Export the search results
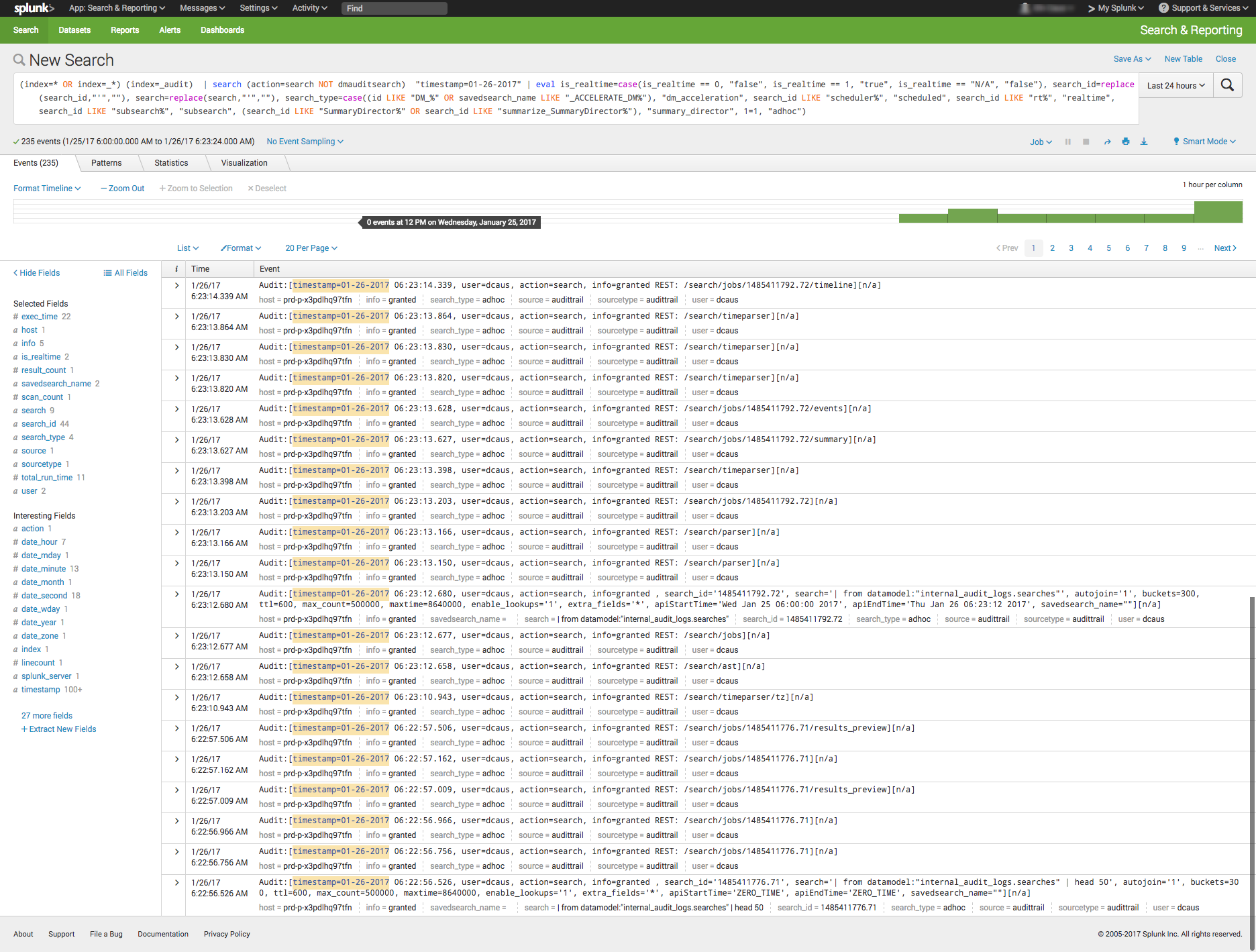 tap(1145, 142)
